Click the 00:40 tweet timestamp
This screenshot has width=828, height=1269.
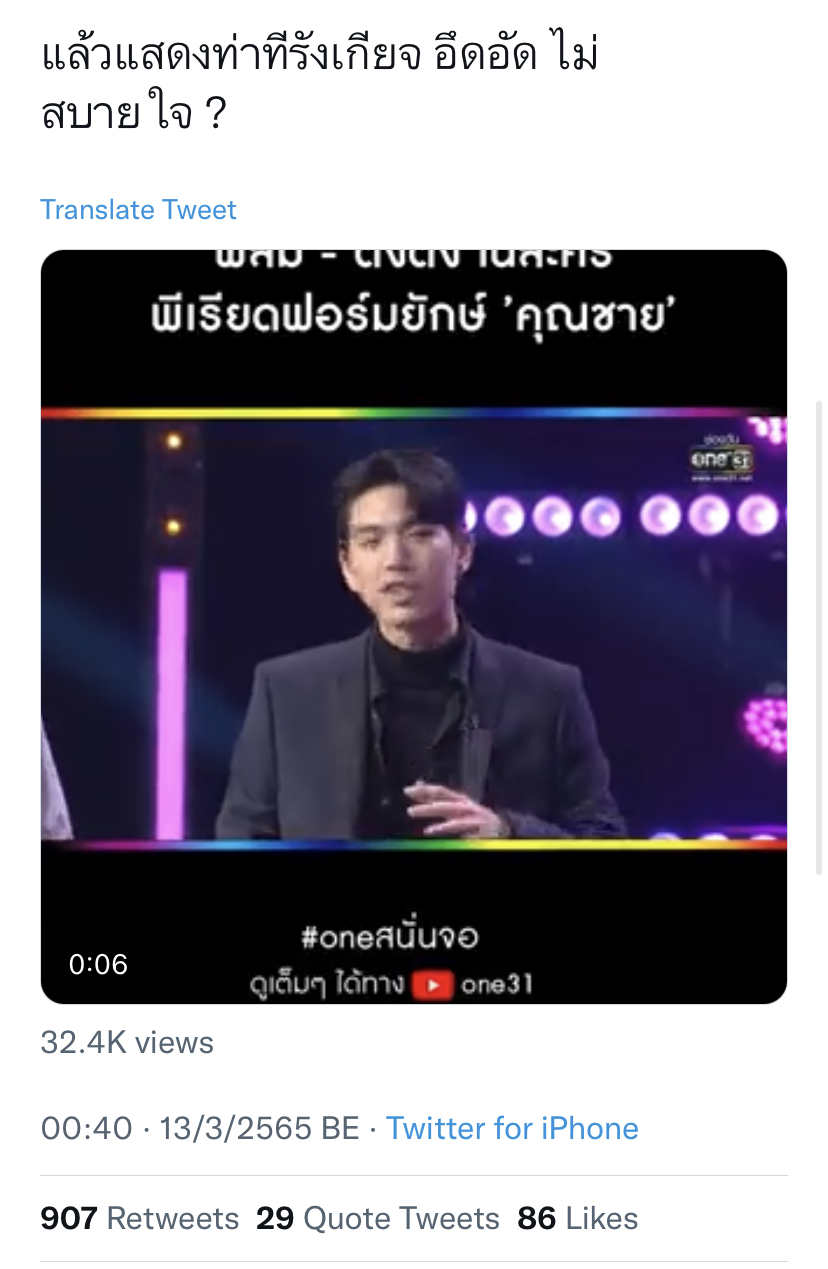pos(86,1128)
